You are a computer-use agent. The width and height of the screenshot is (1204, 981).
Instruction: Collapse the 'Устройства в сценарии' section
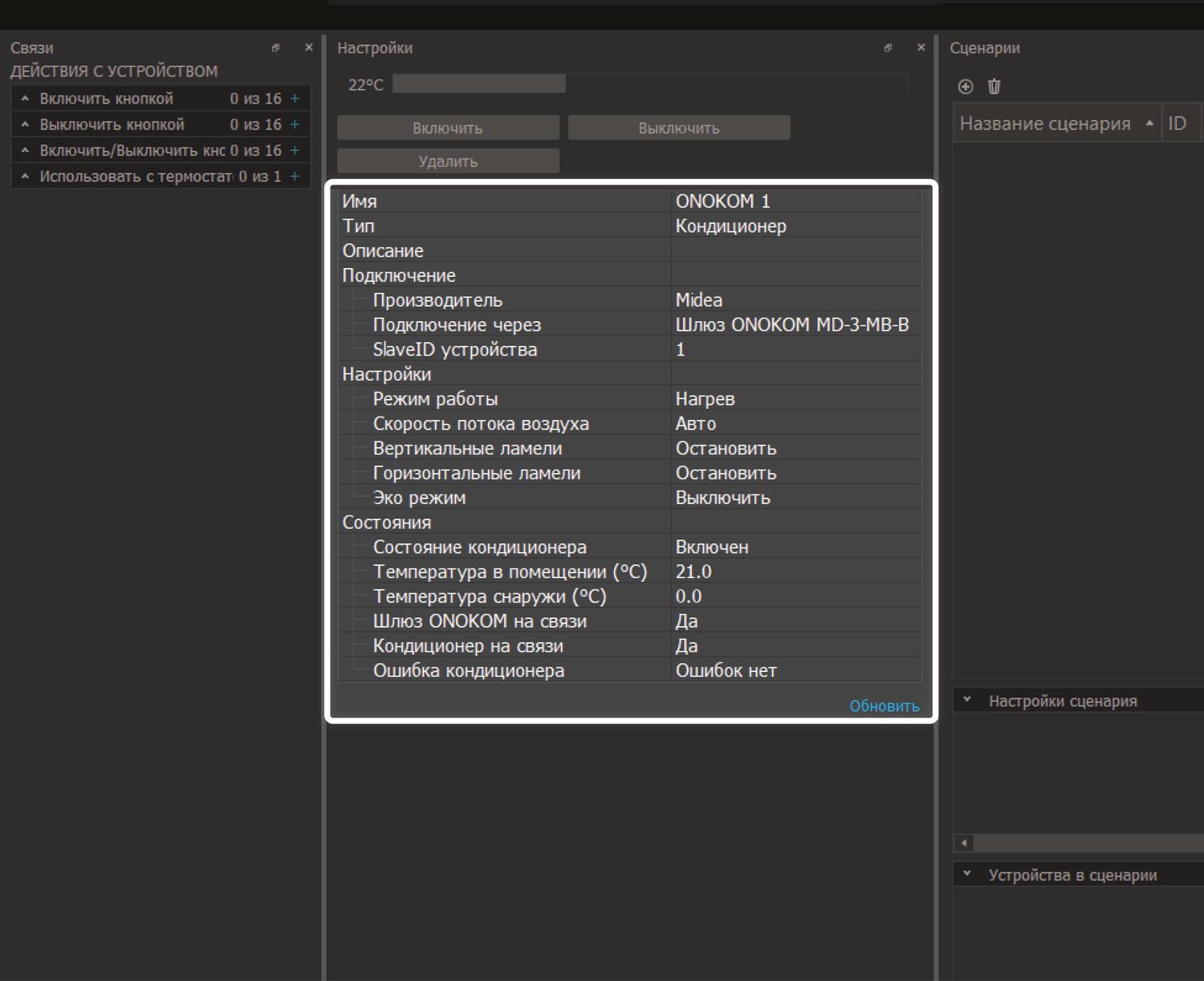tap(967, 874)
